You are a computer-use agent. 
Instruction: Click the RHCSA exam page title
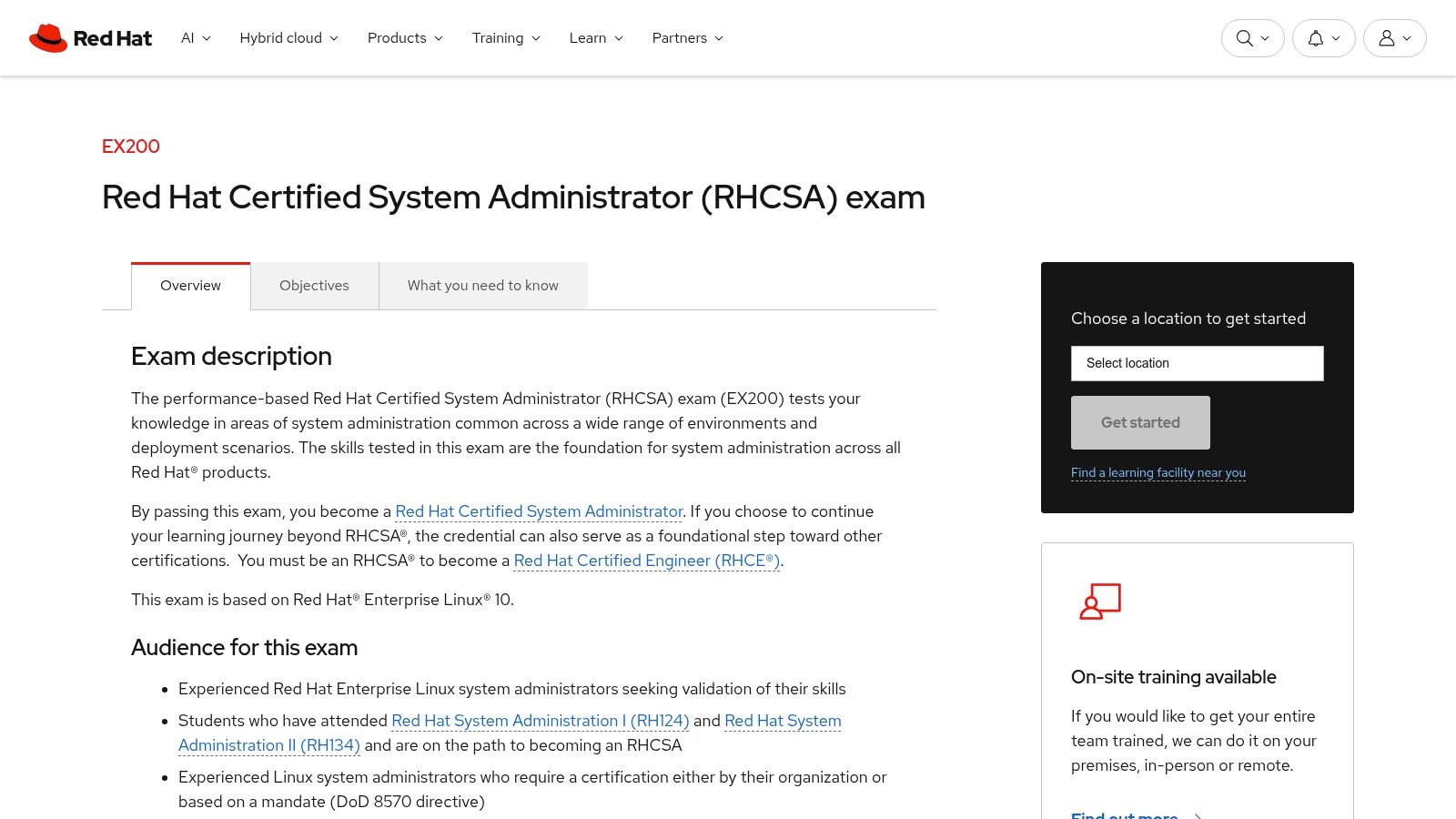click(513, 197)
